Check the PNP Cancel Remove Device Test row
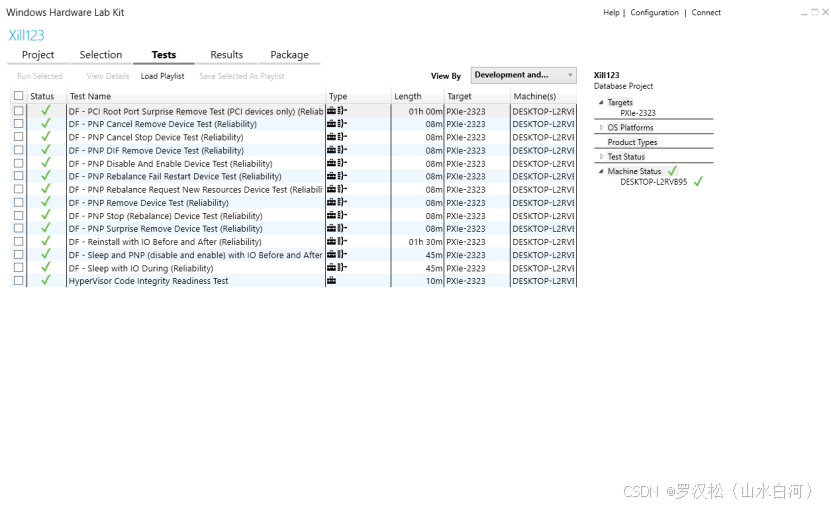The width and height of the screenshot is (831, 507). click(19, 123)
